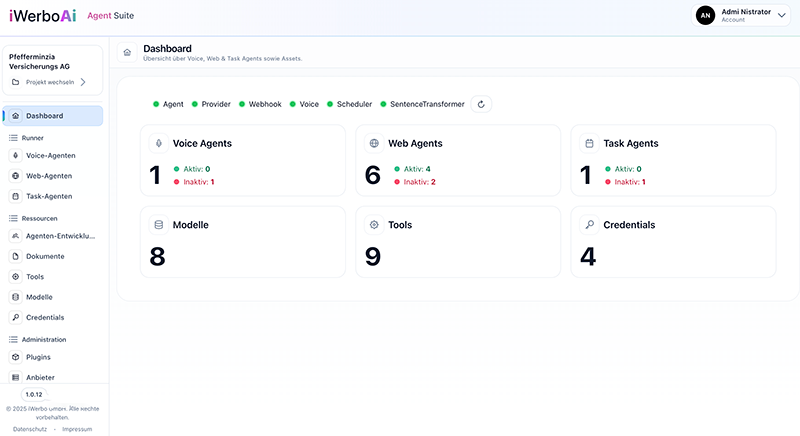Viewport: 800px width, 436px height.
Task: Click the Task Agents calendar icon
Action: tap(589, 144)
